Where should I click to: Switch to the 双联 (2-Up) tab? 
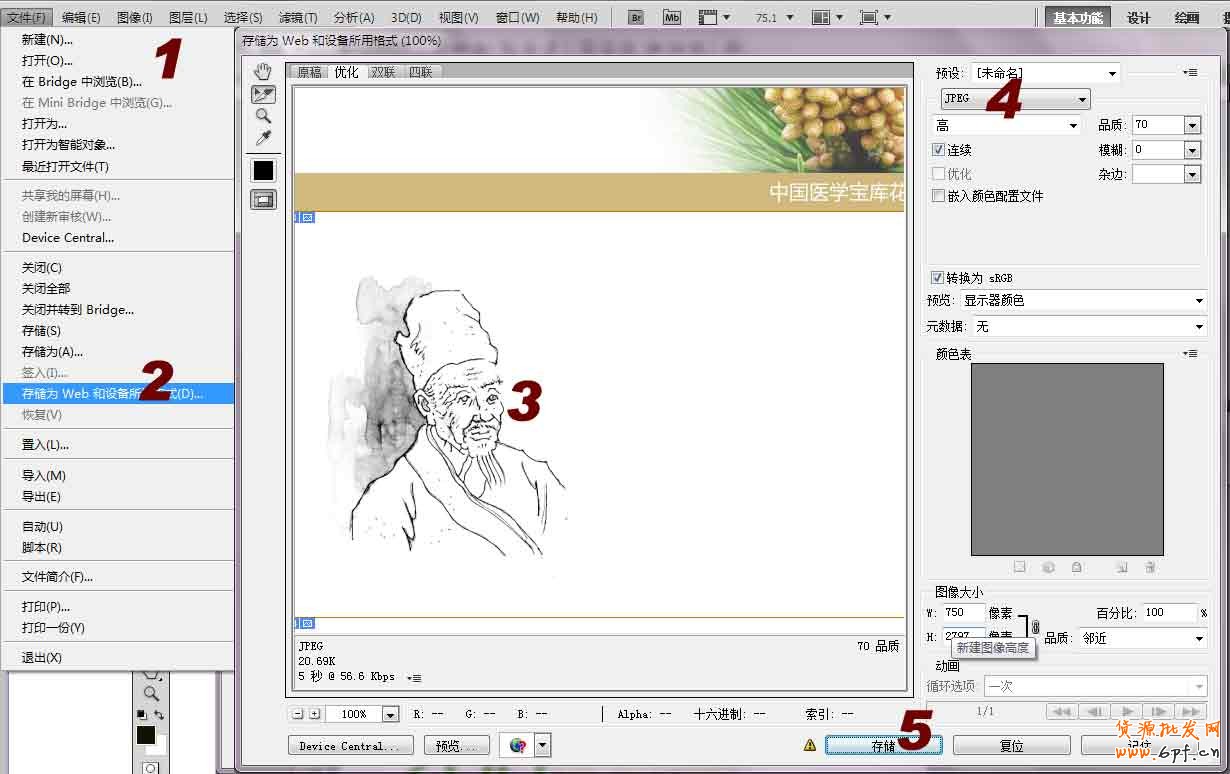click(383, 72)
